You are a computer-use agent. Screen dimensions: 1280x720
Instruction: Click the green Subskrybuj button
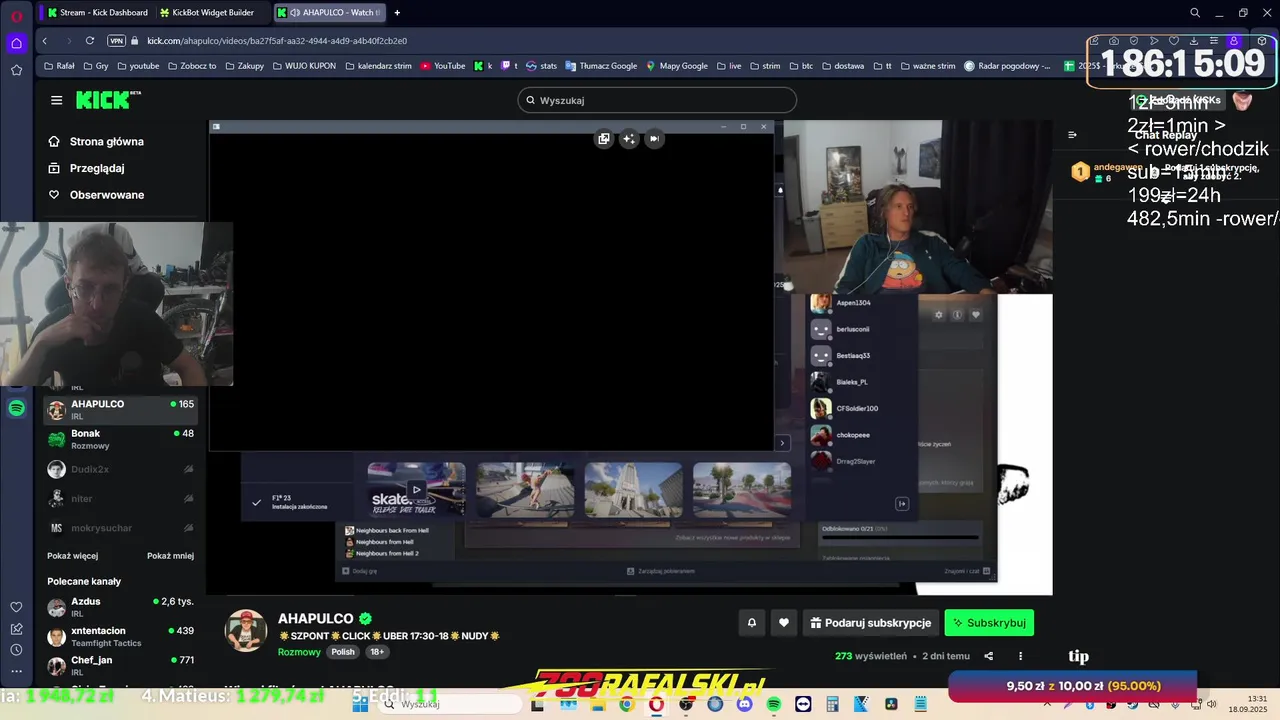[989, 623]
